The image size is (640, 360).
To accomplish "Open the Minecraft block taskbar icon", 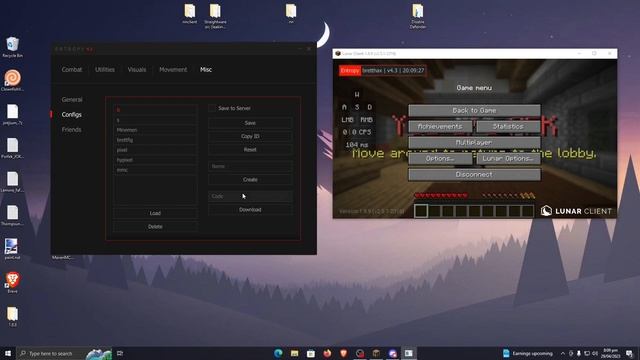I will 376,353.
